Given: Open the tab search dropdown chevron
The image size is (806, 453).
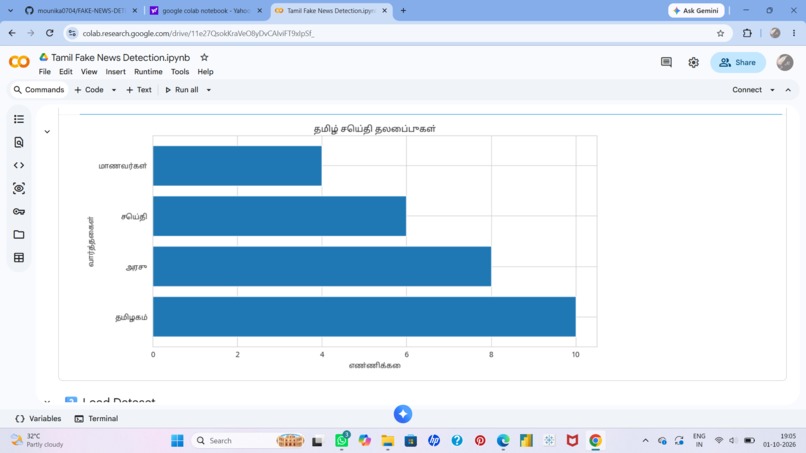Looking at the screenshot, I should click(10, 10).
